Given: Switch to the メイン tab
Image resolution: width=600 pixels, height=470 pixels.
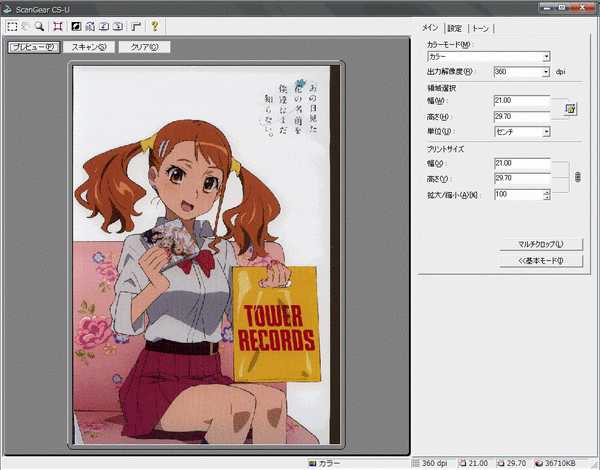Looking at the screenshot, I should 430,28.
